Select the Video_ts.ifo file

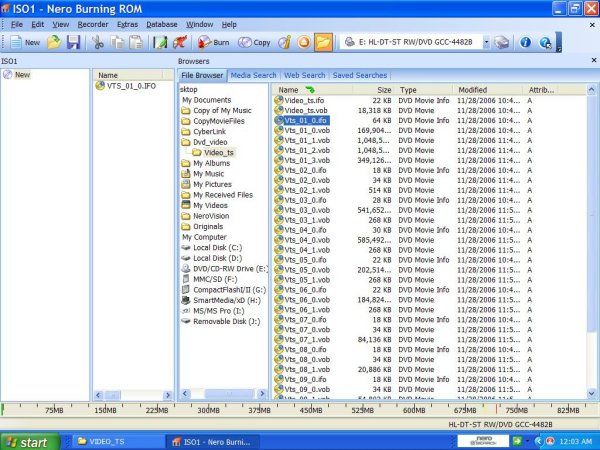(299, 100)
